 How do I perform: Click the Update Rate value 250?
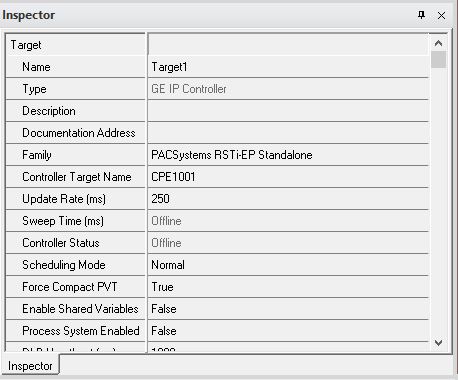pos(288,199)
